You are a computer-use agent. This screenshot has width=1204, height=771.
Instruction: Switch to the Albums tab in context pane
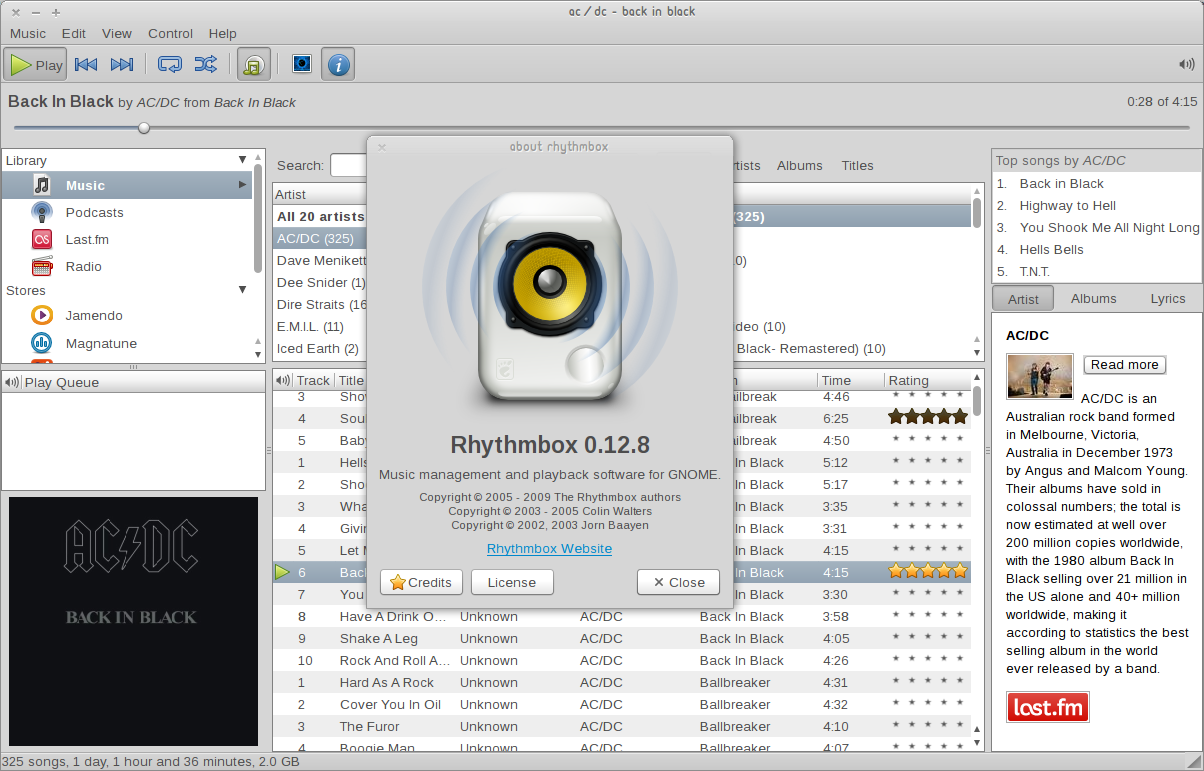click(1093, 298)
